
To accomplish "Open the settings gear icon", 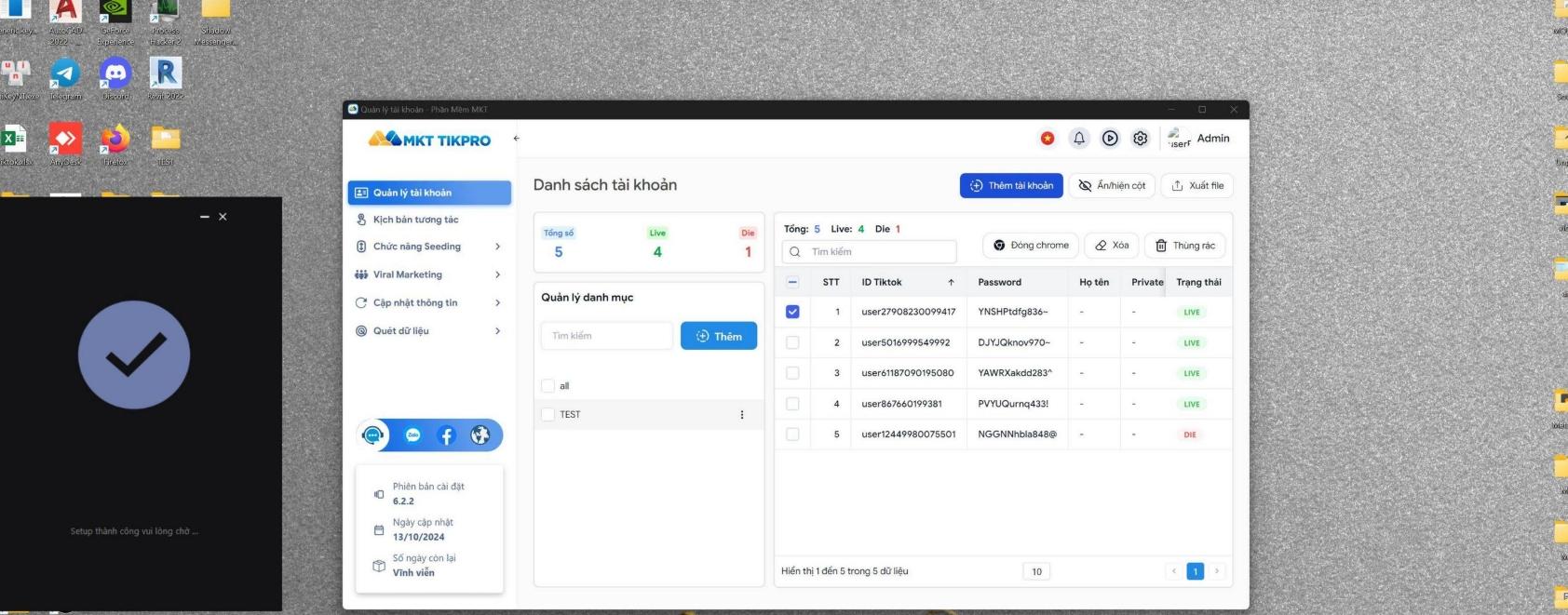I will point(1140,138).
